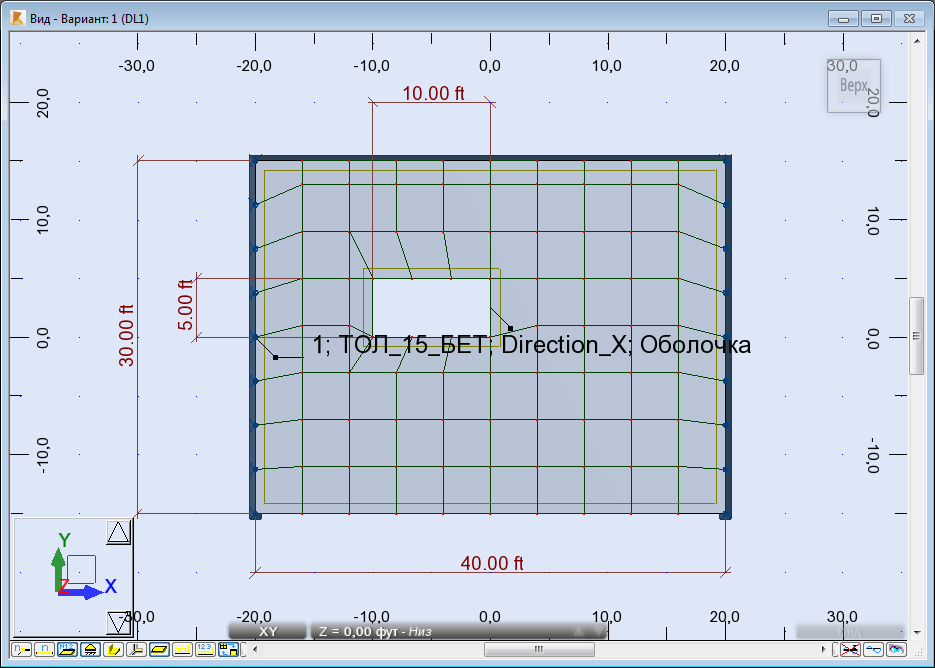Toggle supports symbols display icon

tap(90, 649)
